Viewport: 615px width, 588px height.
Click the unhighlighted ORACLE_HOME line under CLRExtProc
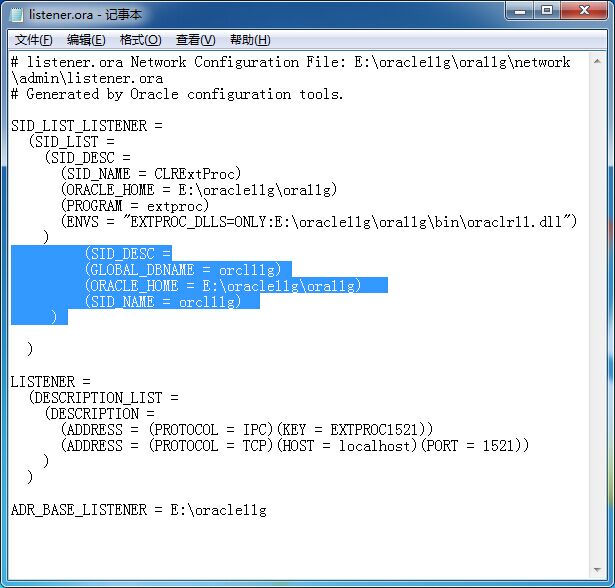tap(198, 190)
